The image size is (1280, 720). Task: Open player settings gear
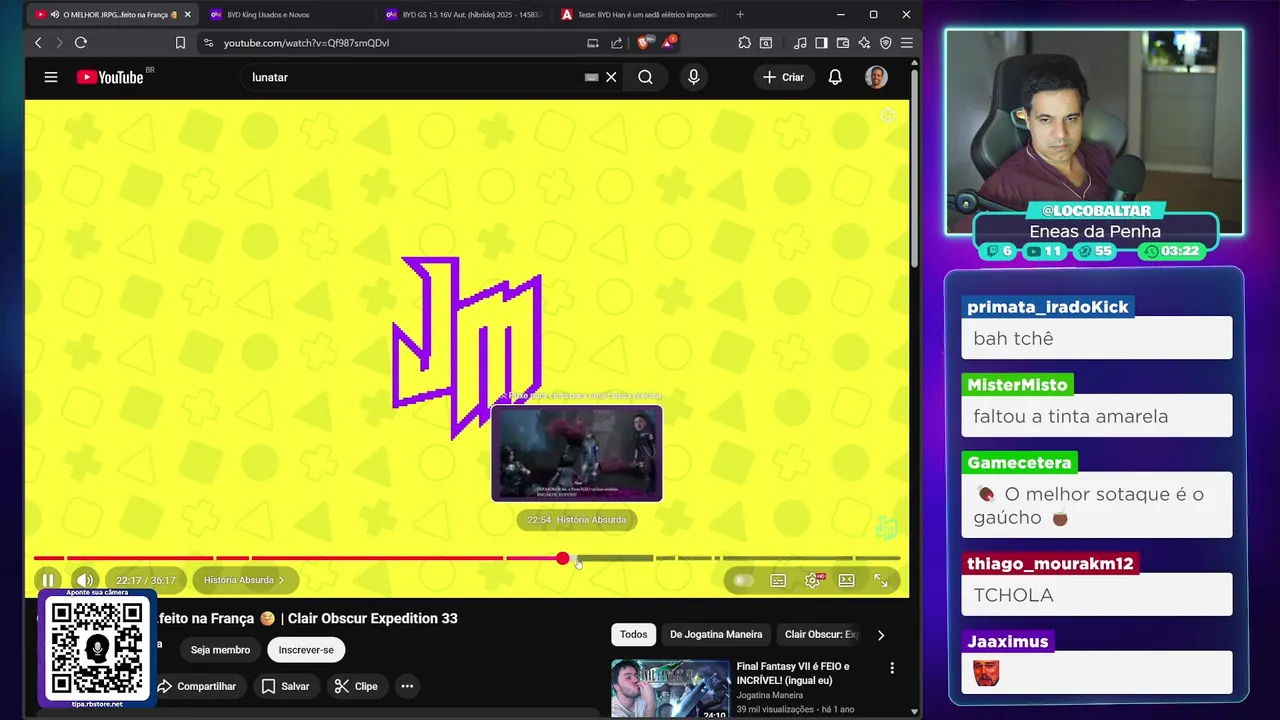point(812,580)
